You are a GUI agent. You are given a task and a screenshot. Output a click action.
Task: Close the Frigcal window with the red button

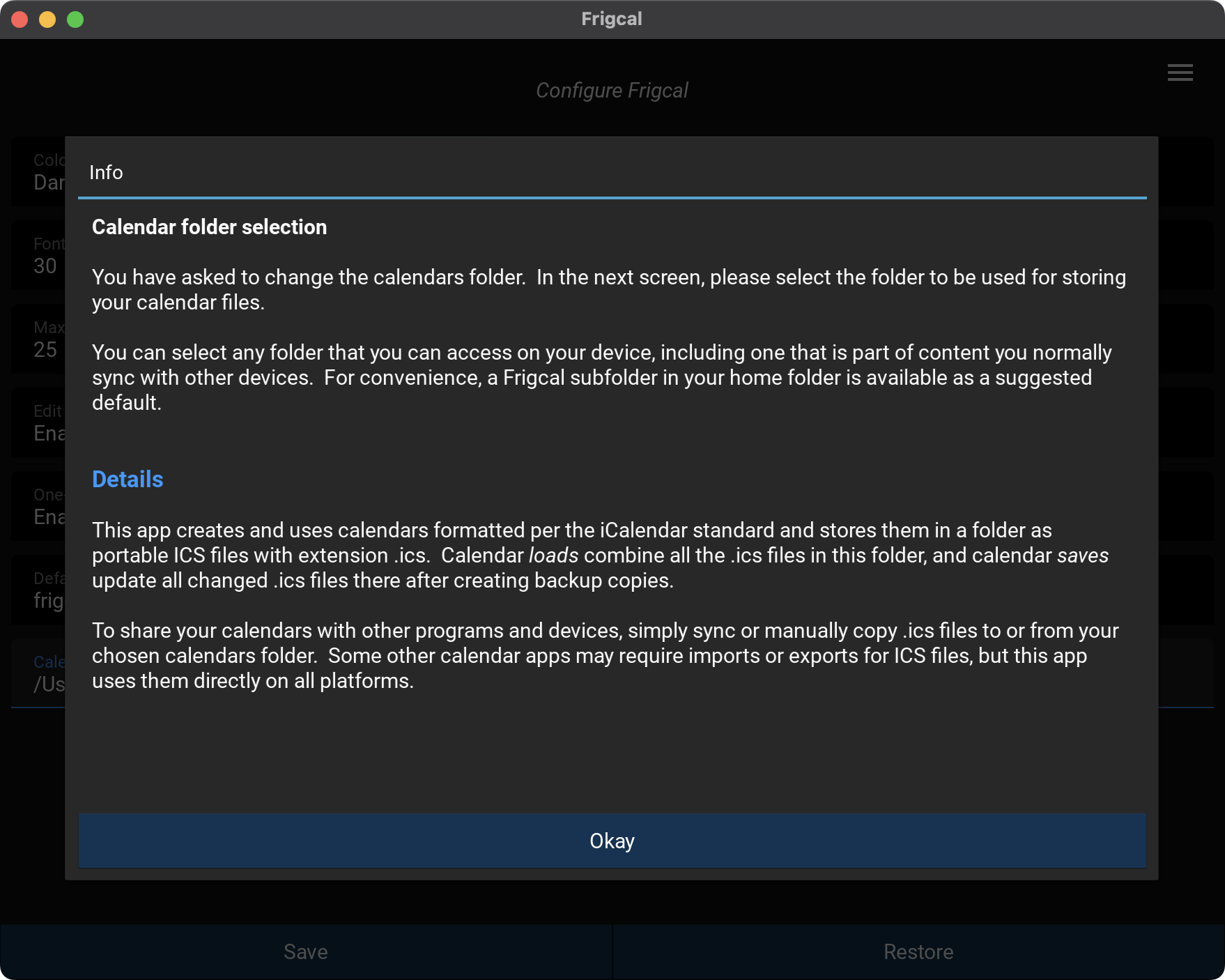(x=20, y=20)
